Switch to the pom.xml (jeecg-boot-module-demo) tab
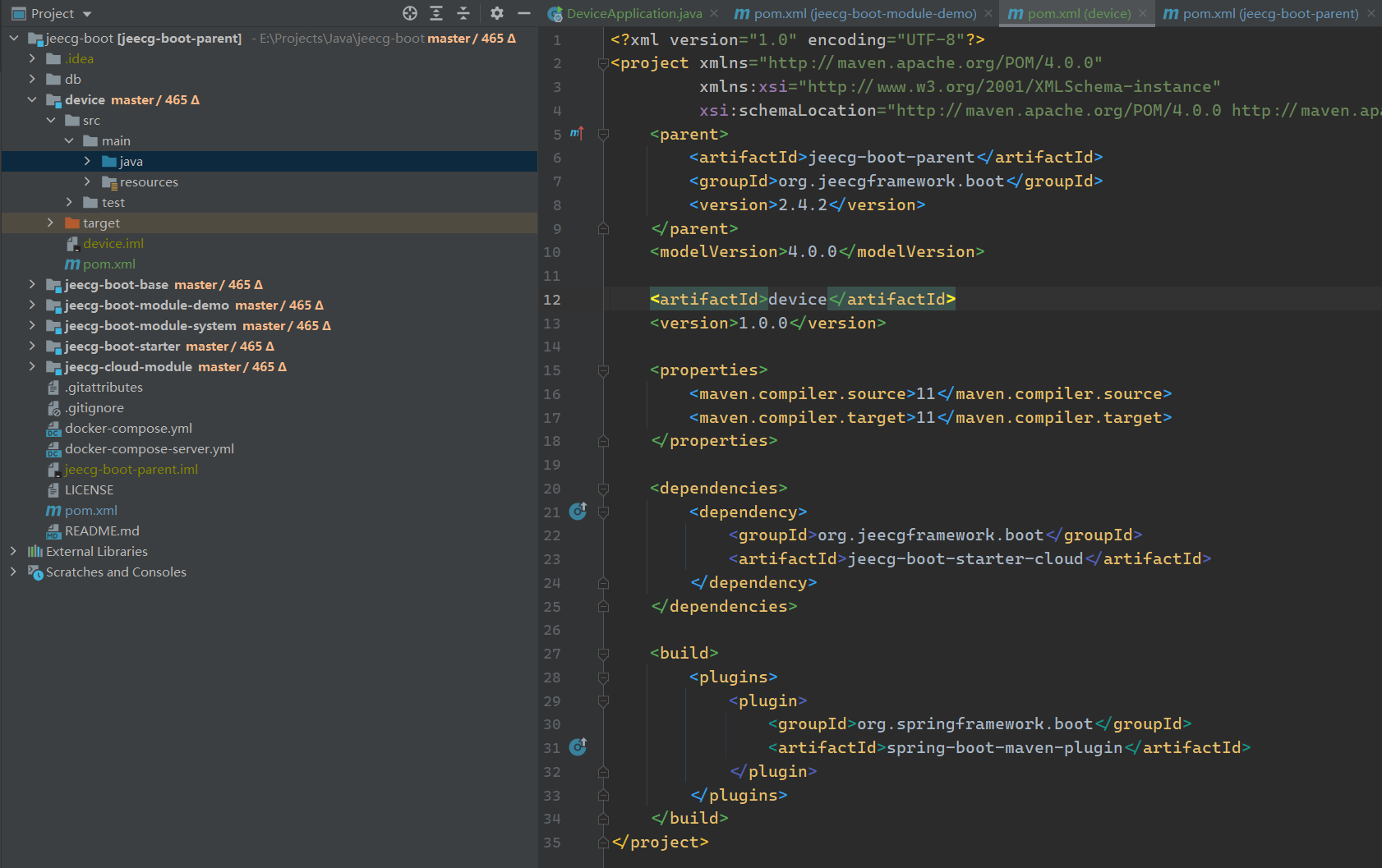1382x868 pixels. point(865,13)
